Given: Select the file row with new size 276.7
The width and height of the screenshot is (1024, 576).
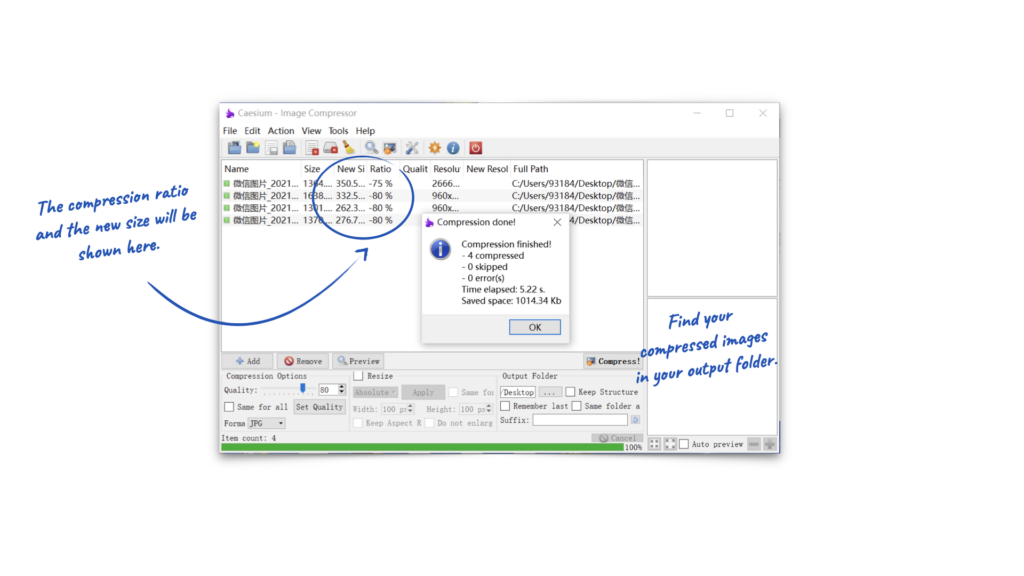Looking at the screenshot, I should (x=322, y=221).
